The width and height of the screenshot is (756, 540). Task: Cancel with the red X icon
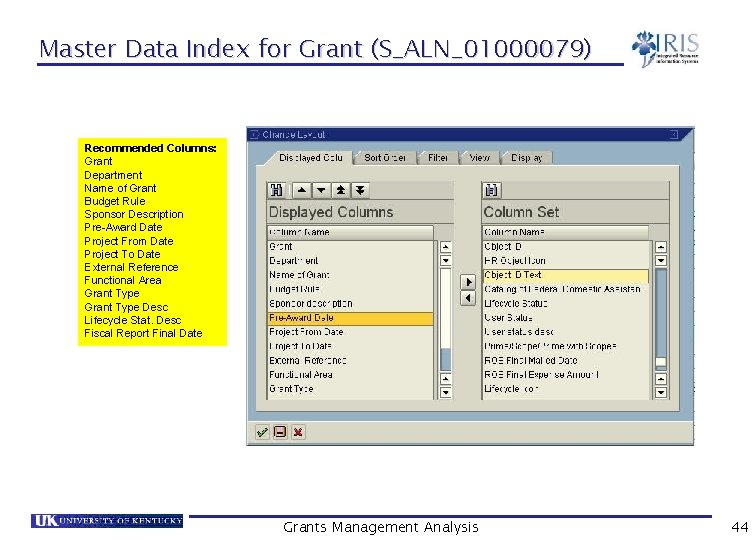[x=298, y=432]
